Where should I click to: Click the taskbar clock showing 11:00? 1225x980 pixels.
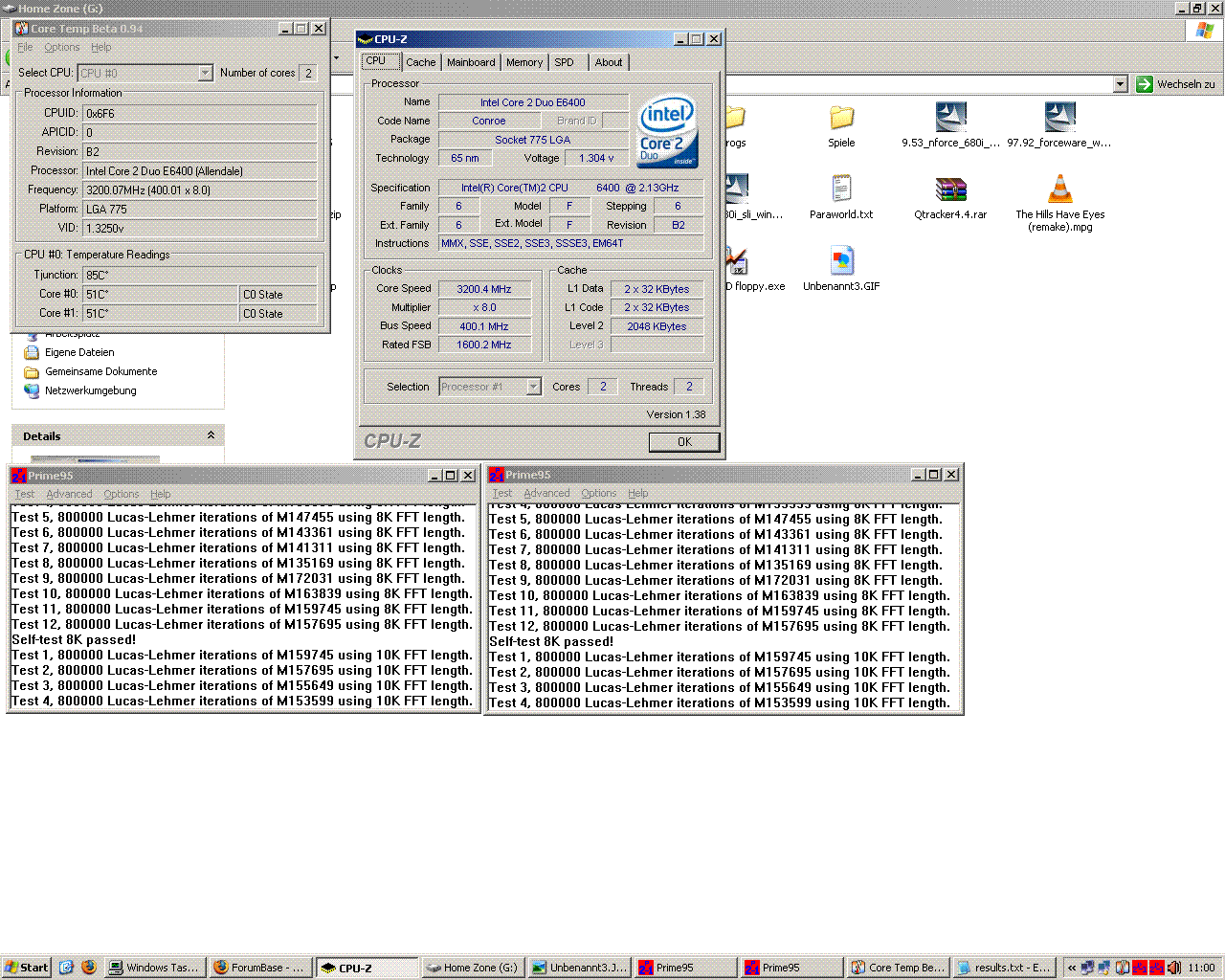[1201, 968]
